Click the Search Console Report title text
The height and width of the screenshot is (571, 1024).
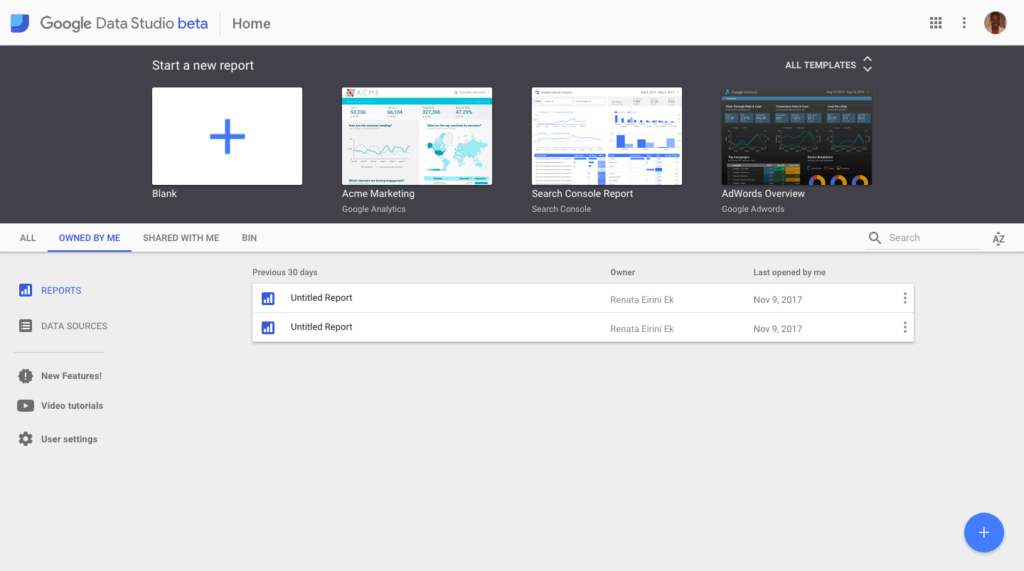pyautogui.click(x=582, y=193)
